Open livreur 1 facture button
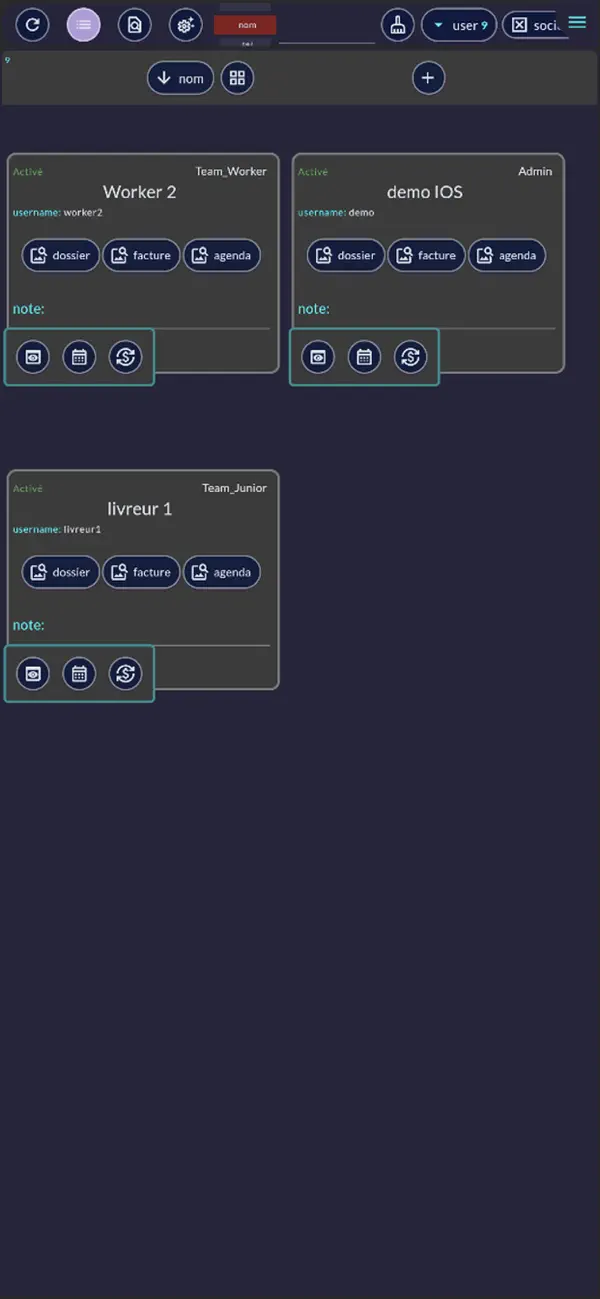The width and height of the screenshot is (600, 1299). [x=141, y=572]
